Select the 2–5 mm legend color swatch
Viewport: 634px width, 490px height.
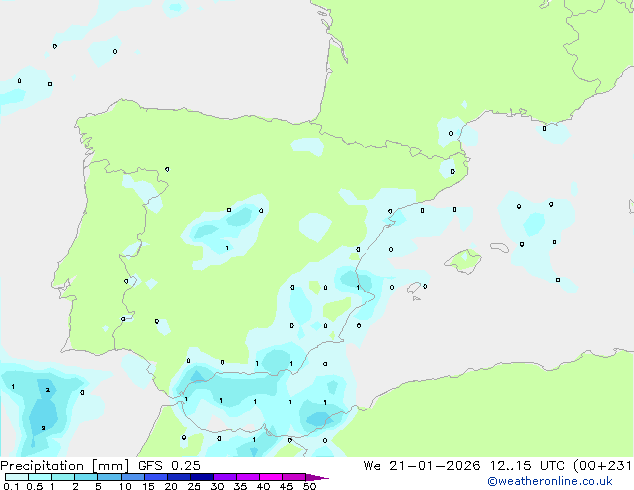coord(86,477)
